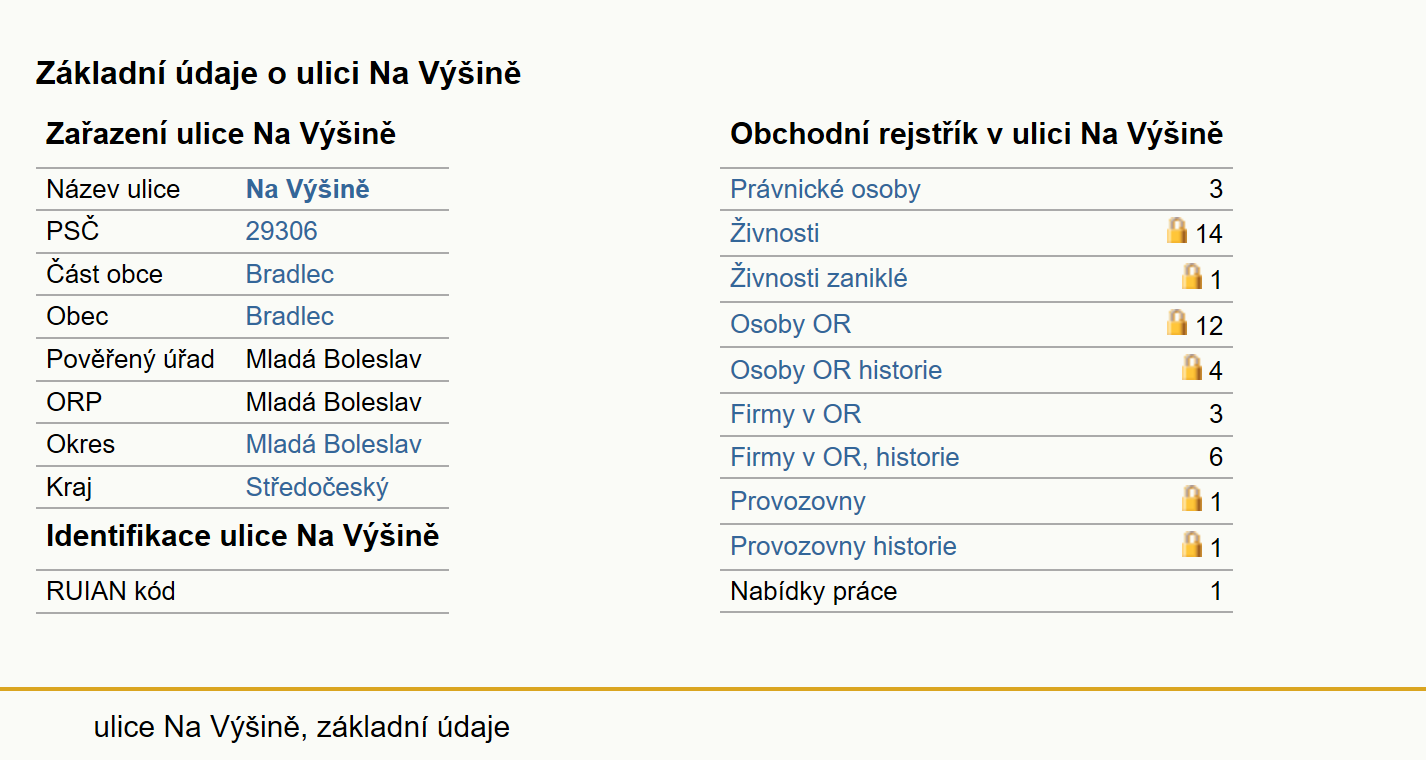Open the Živnosti zaniklé link

point(819,278)
